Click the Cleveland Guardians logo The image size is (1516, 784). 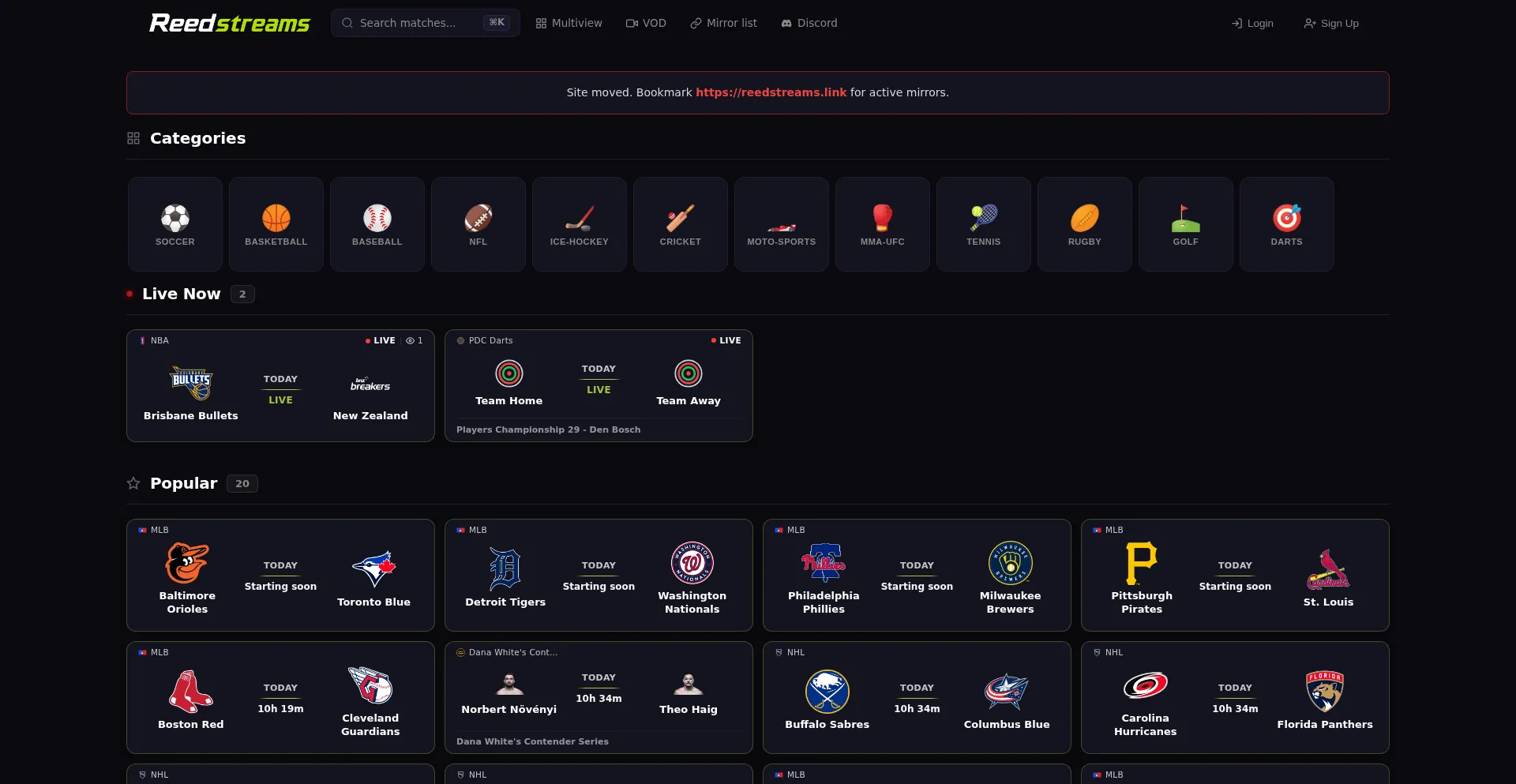[370, 685]
